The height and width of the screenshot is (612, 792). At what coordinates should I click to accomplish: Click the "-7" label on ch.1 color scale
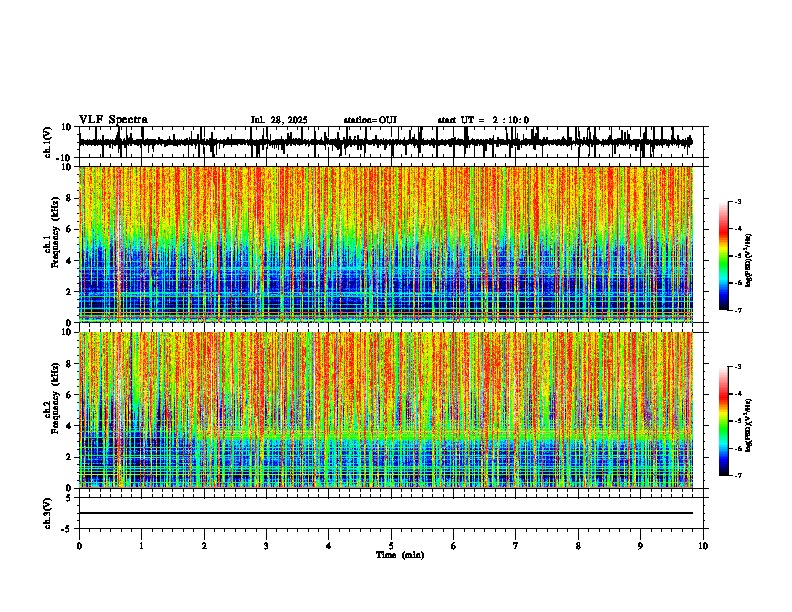738,311
